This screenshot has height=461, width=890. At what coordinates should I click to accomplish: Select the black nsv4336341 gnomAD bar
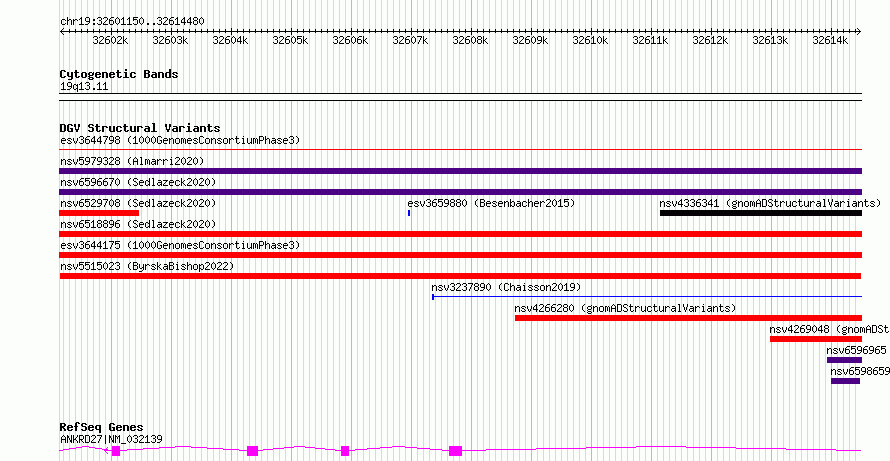pyautogui.click(x=761, y=213)
